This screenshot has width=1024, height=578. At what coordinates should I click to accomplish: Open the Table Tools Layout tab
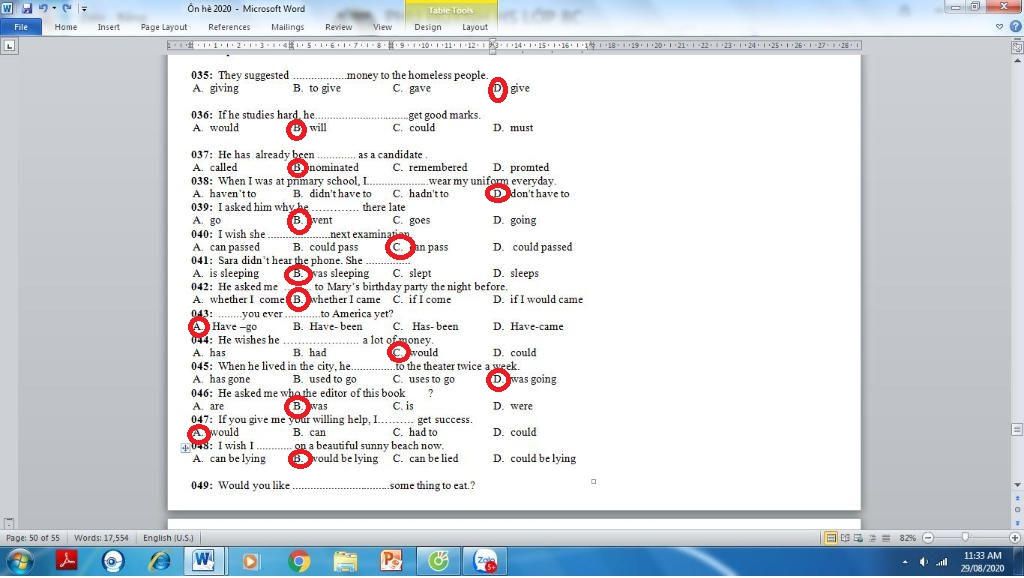click(x=475, y=27)
